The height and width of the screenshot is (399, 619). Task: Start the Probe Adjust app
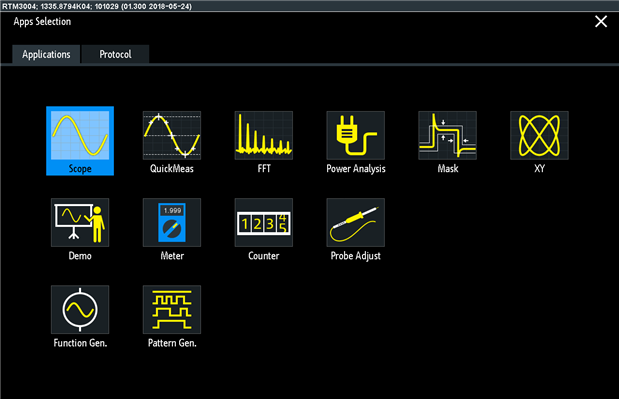[356, 229]
